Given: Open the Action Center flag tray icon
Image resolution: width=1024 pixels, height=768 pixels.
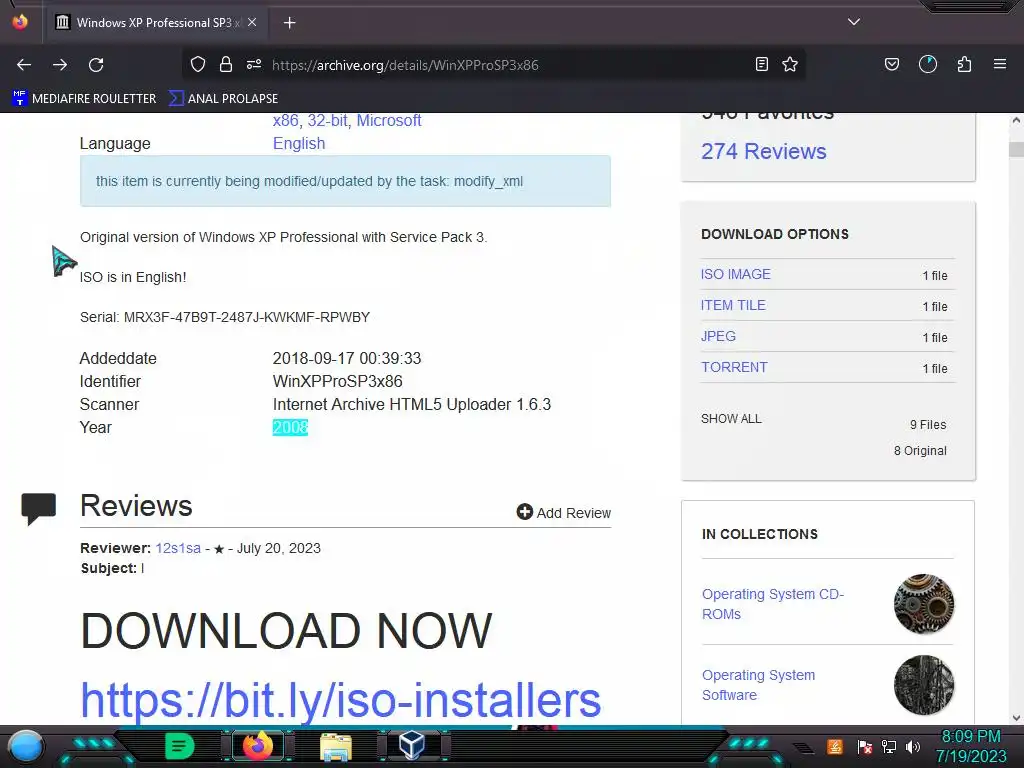Looking at the screenshot, I should (x=865, y=747).
